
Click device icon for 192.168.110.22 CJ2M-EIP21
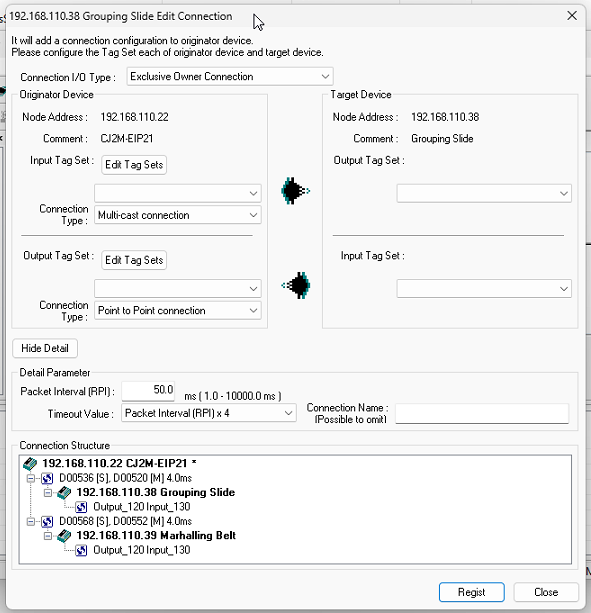(30, 464)
